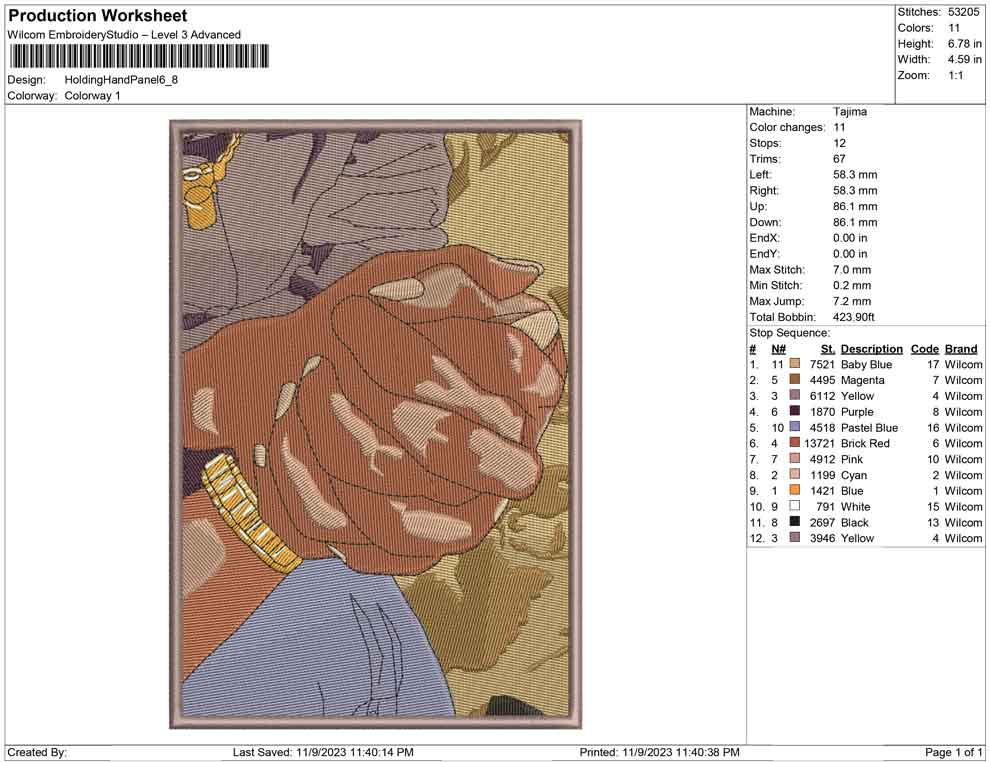The width and height of the screenshot is (990, 762).
Task: Click the 'Printed: 11/9/2023 11:40:38 PM' text
Action: click(x=659, y=752)
